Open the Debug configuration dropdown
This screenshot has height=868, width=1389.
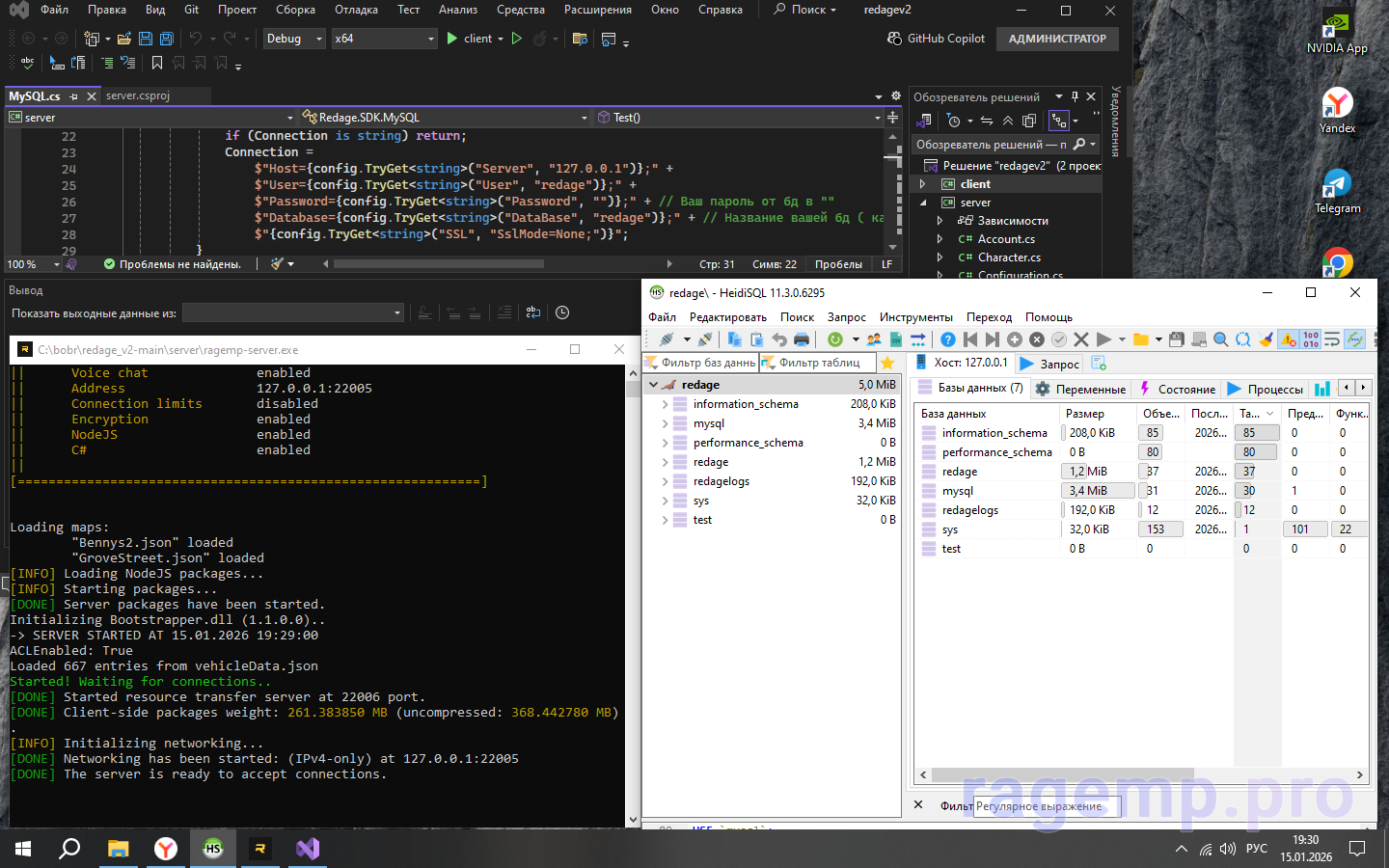point(294,39)
